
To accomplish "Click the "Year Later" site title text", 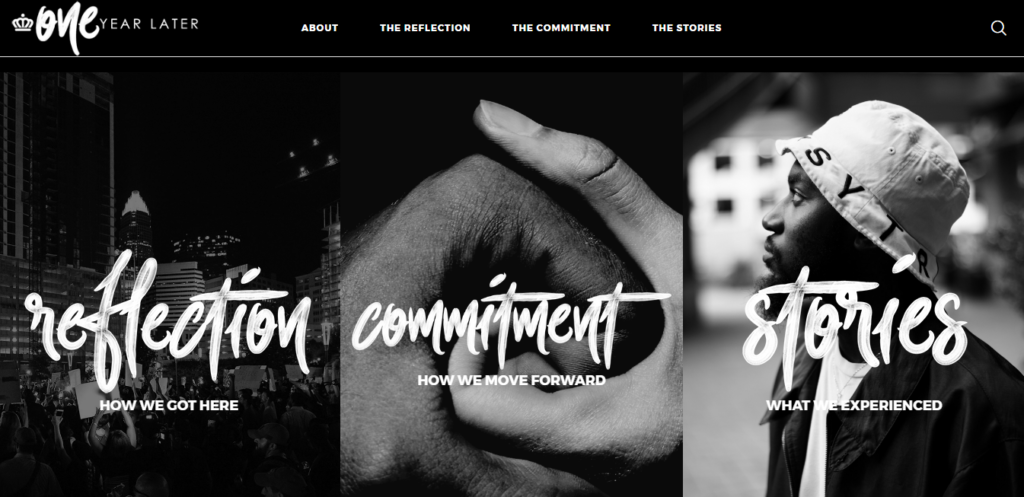I will coord(150,25).
